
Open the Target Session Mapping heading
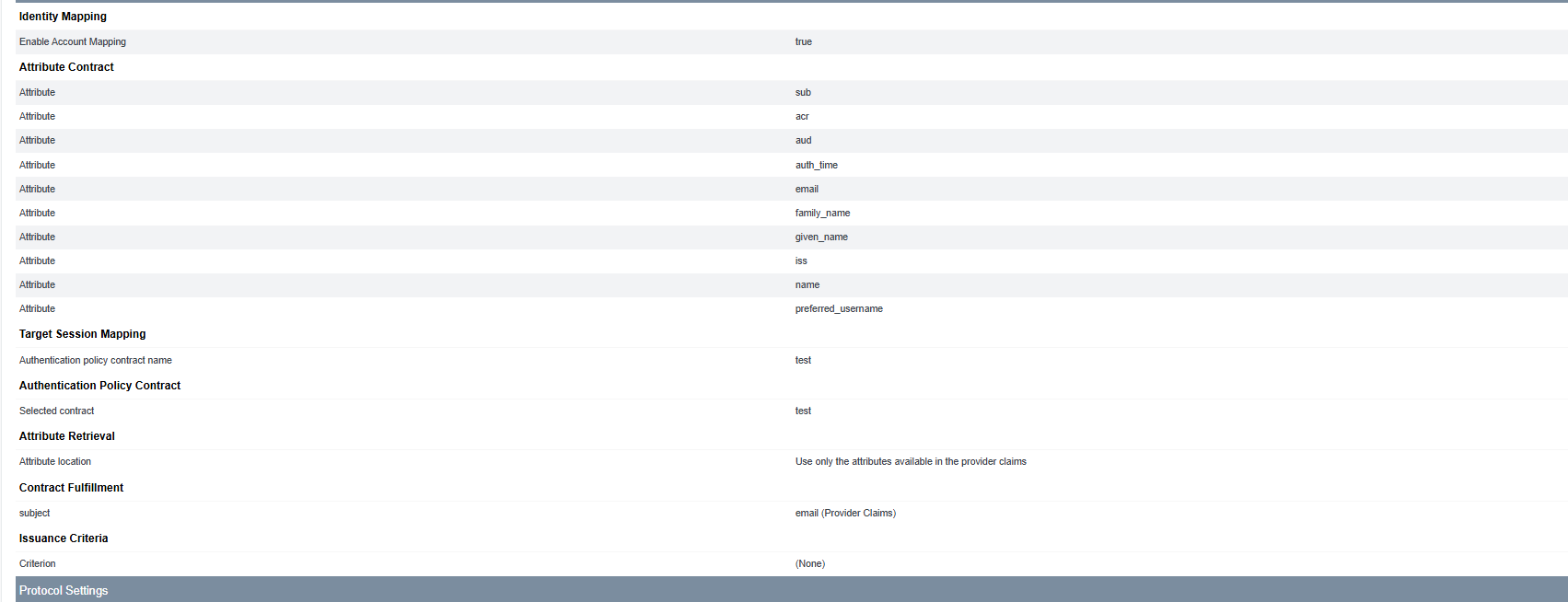coord(83,334)
